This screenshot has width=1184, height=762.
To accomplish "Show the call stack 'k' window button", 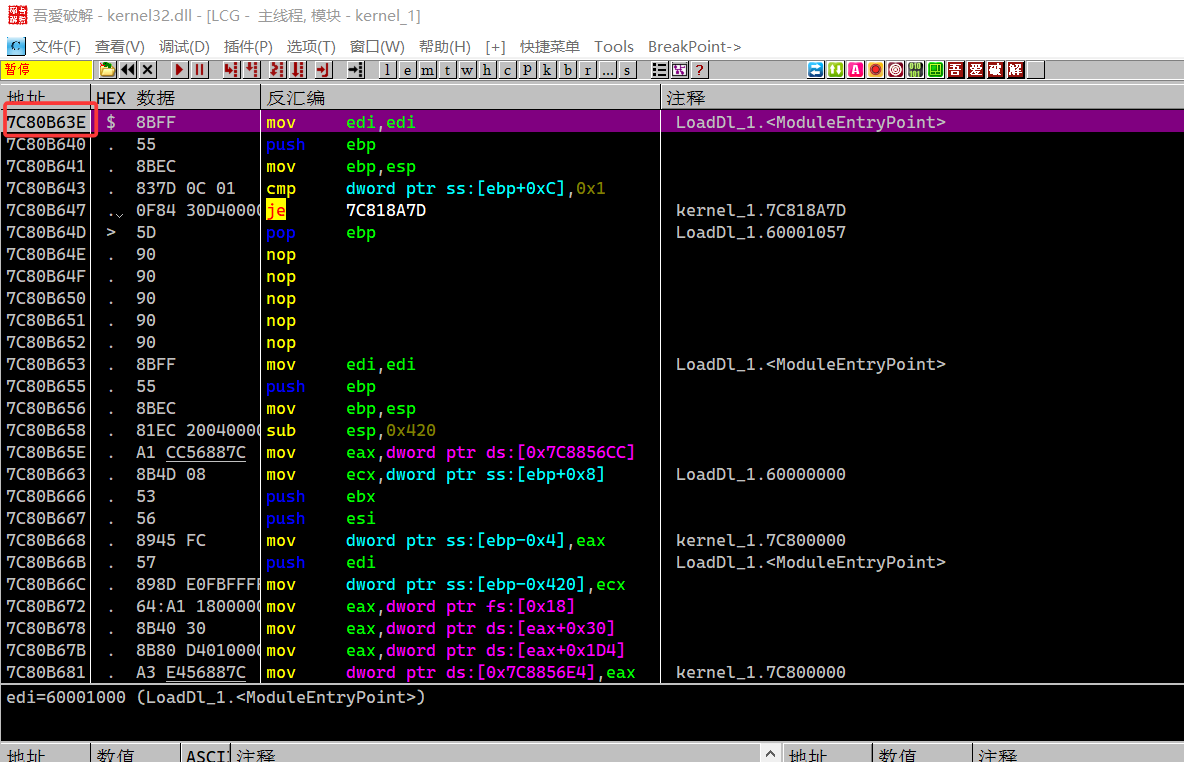I will click(x=548, y=70).
